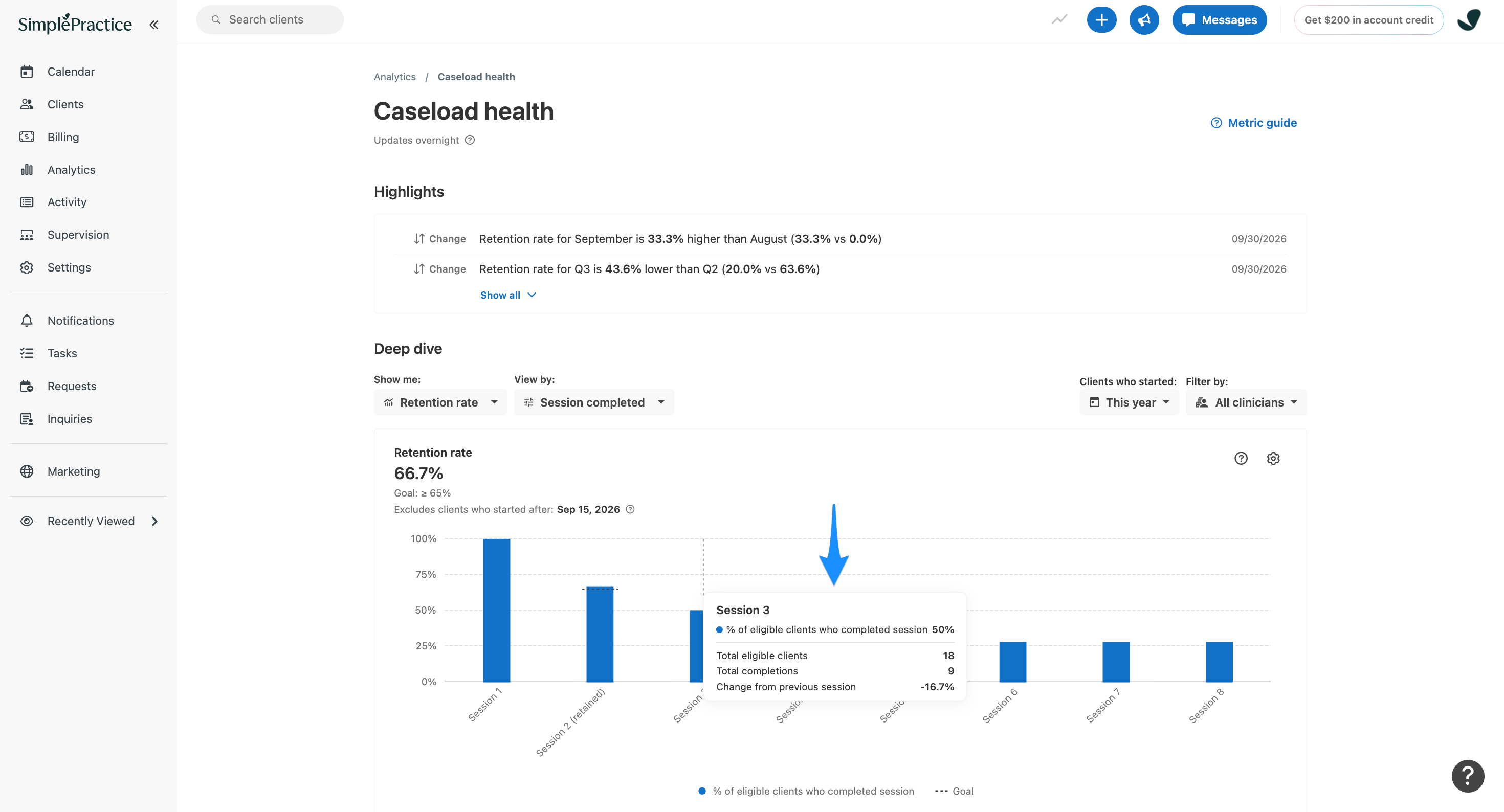Click Get $200 in account credit
The width and height of the screenshot is (1504, 812).
coord(1368,20)
